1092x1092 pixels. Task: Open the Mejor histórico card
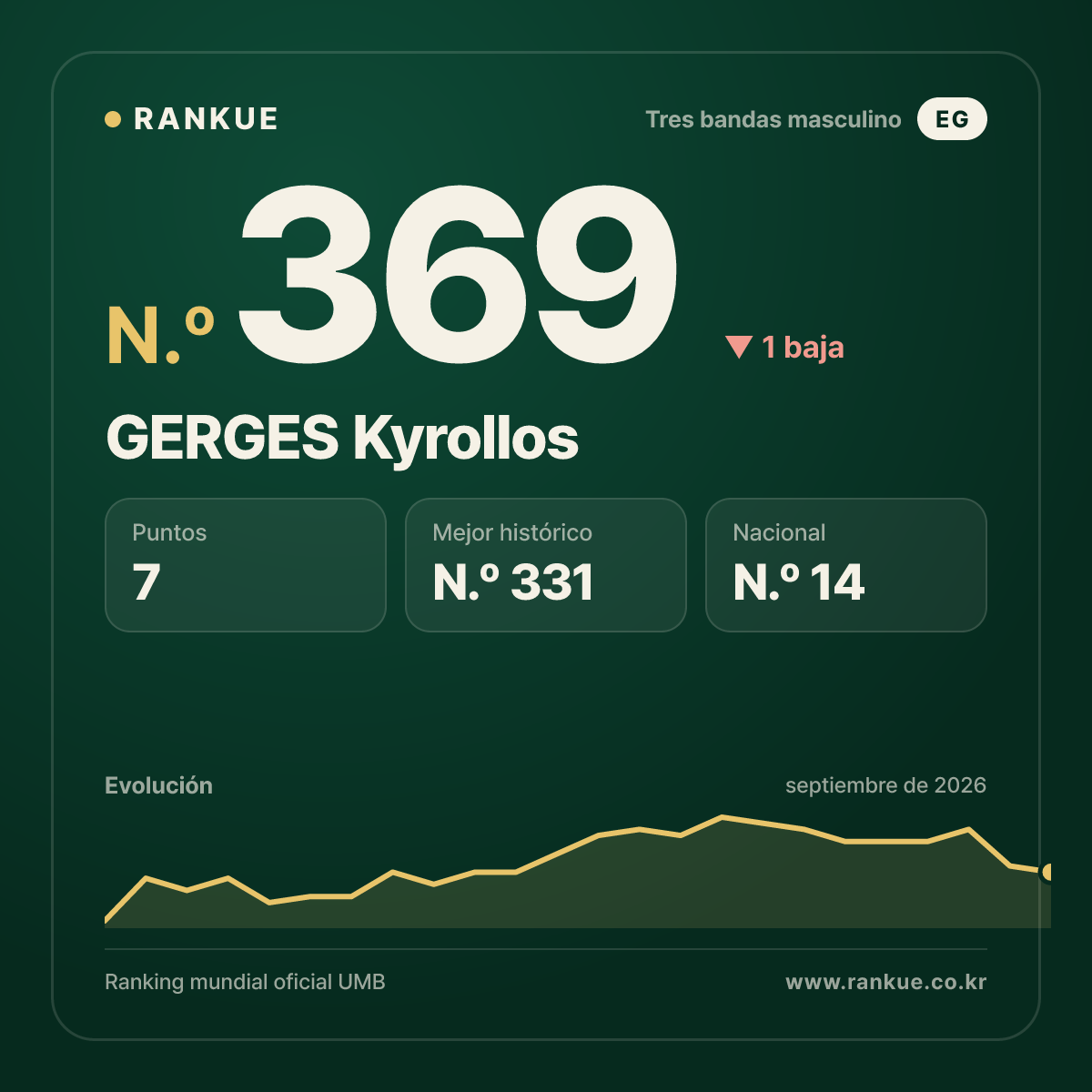coord(546,565)
